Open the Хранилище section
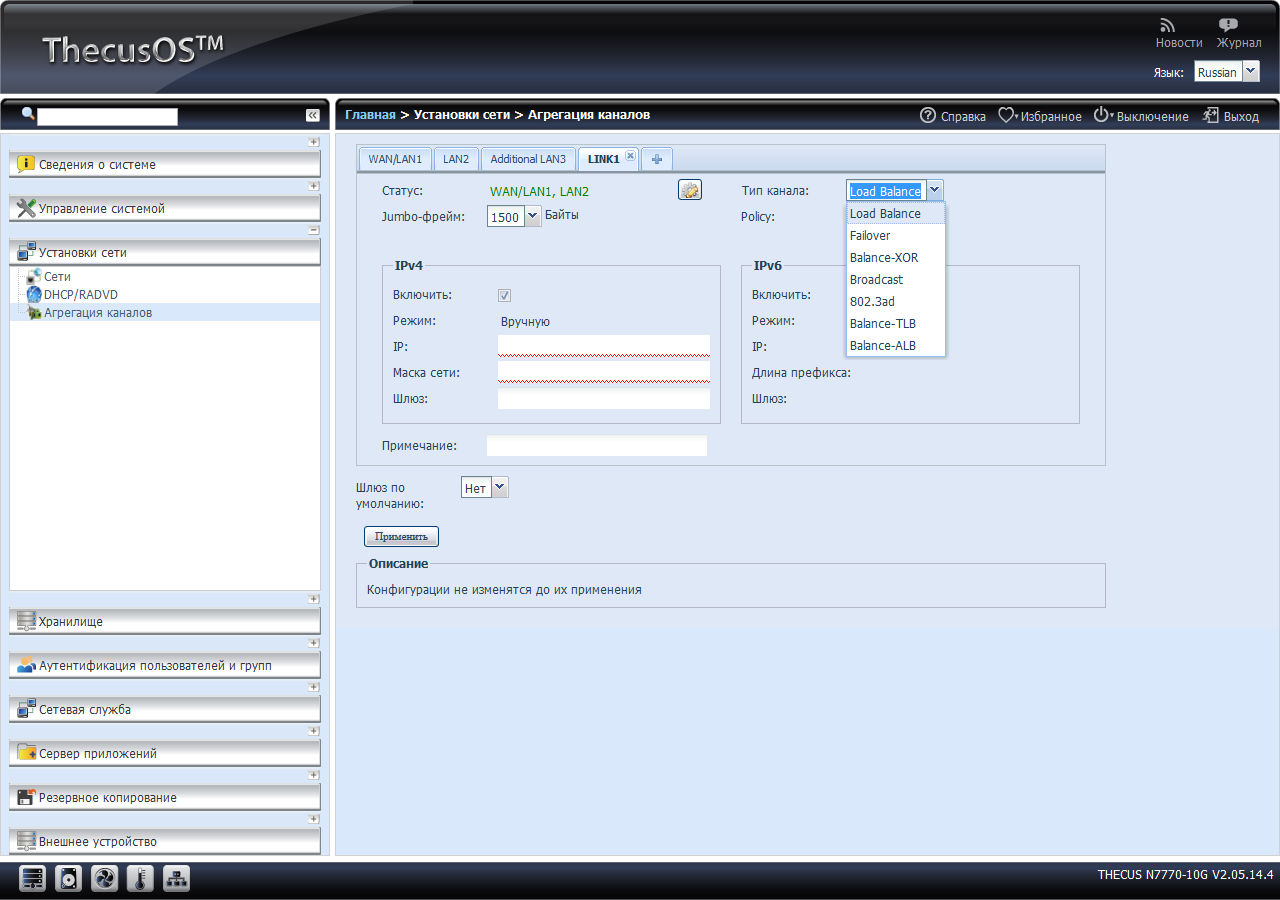1280x900 pixels. (165, 622)
